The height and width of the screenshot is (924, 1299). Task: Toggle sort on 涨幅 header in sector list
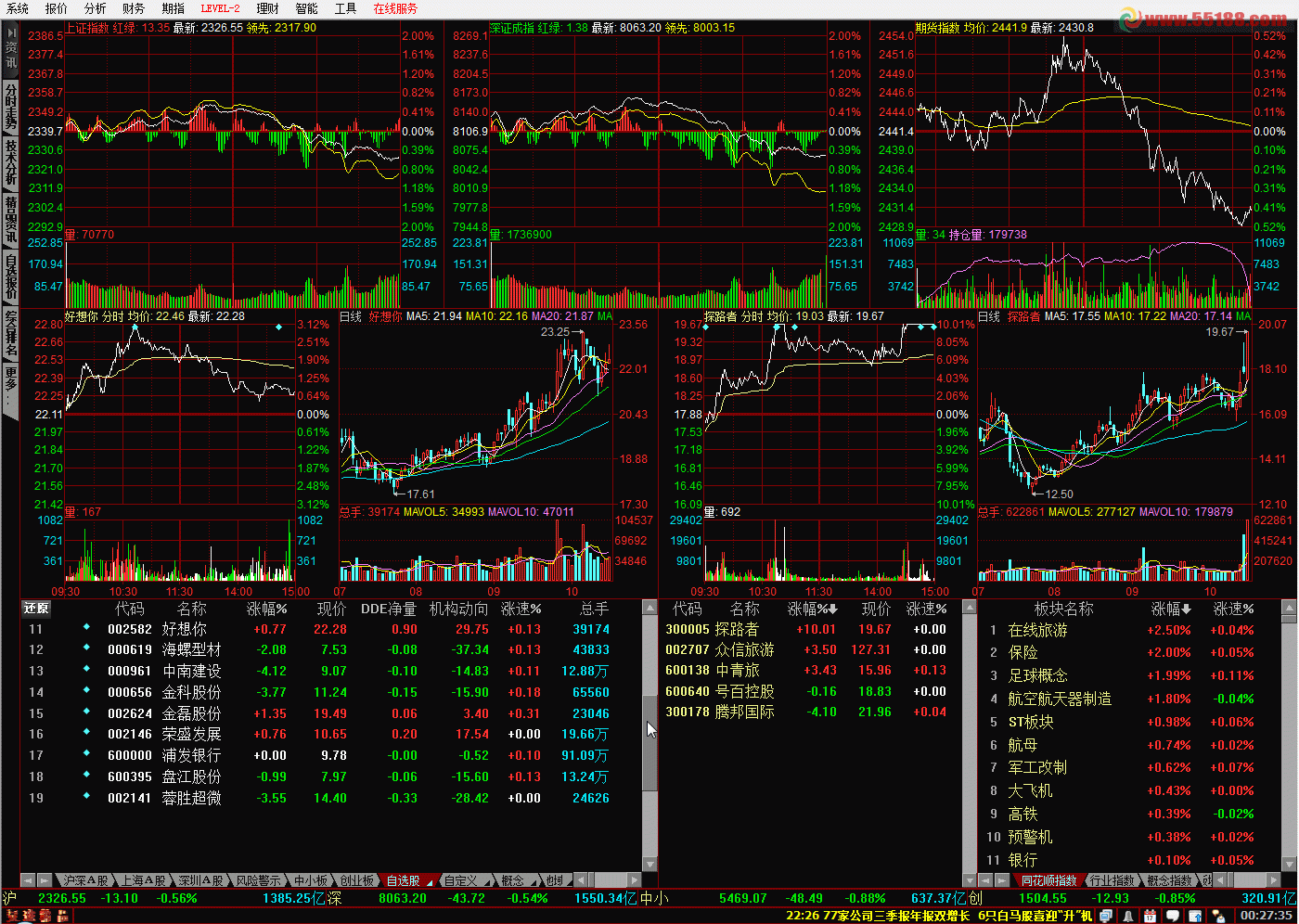point(1171,609)
